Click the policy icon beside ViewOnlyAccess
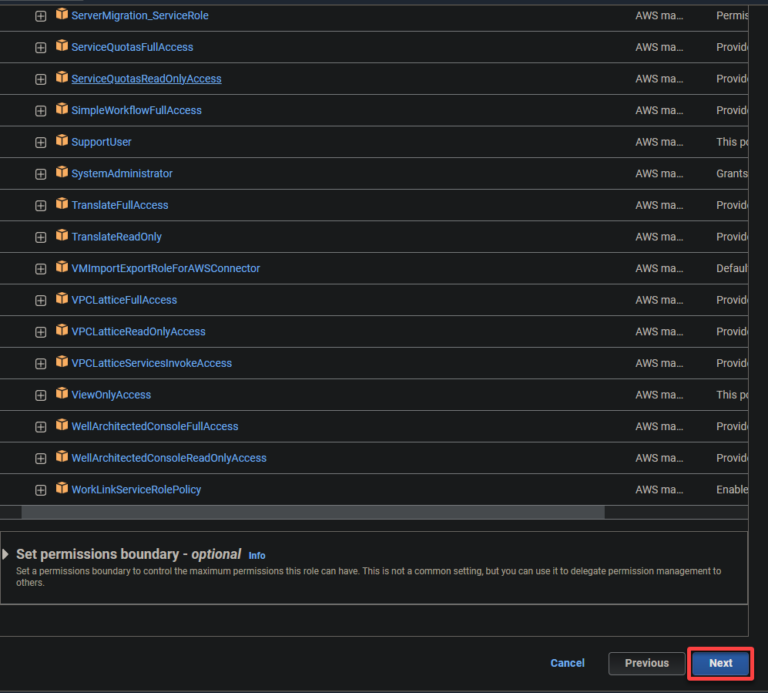This screenshot has width=768, height=693. tap(62, 394)
